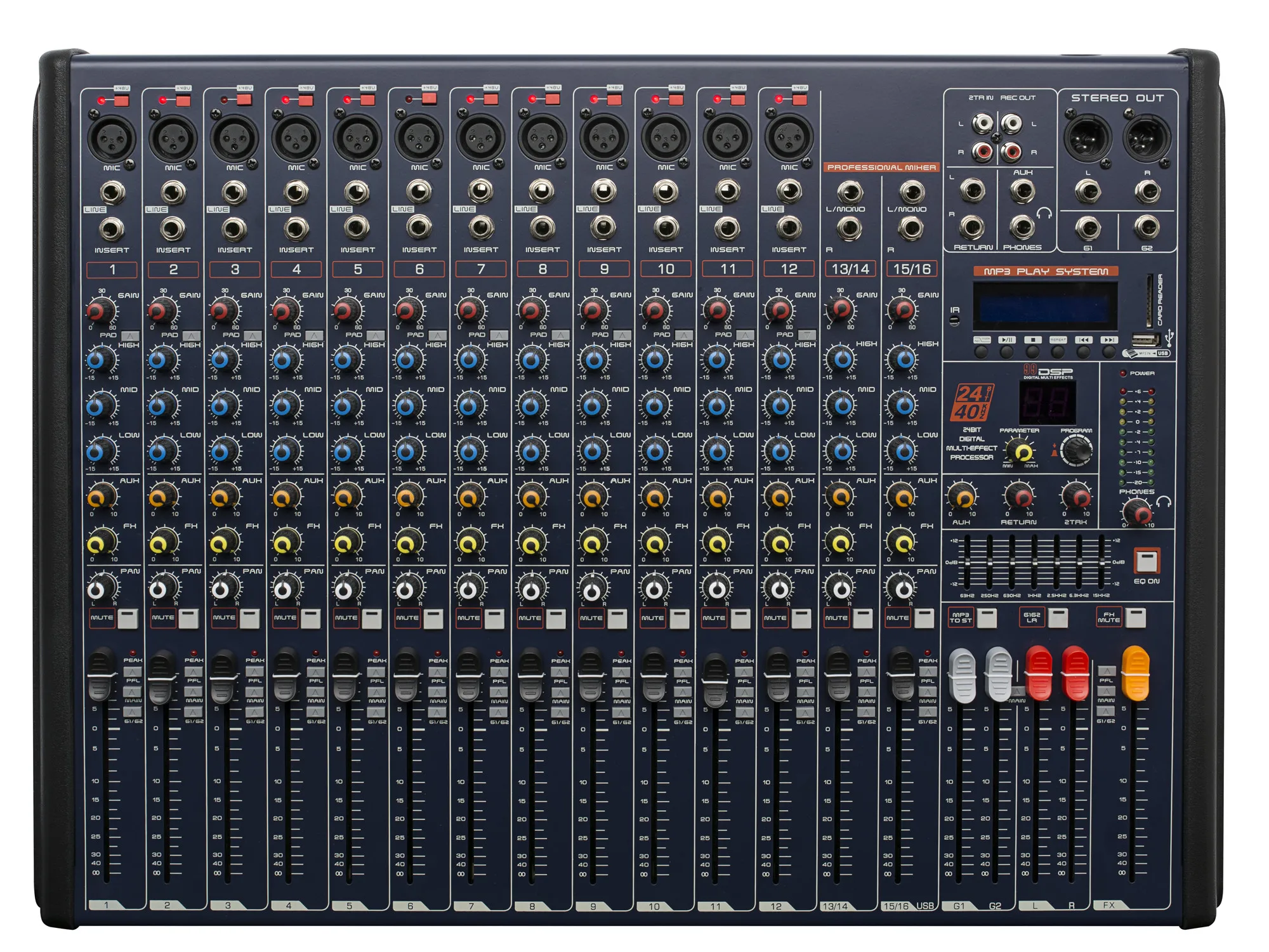Mute channel 5 with its MUTE button

tap(372, 618)
